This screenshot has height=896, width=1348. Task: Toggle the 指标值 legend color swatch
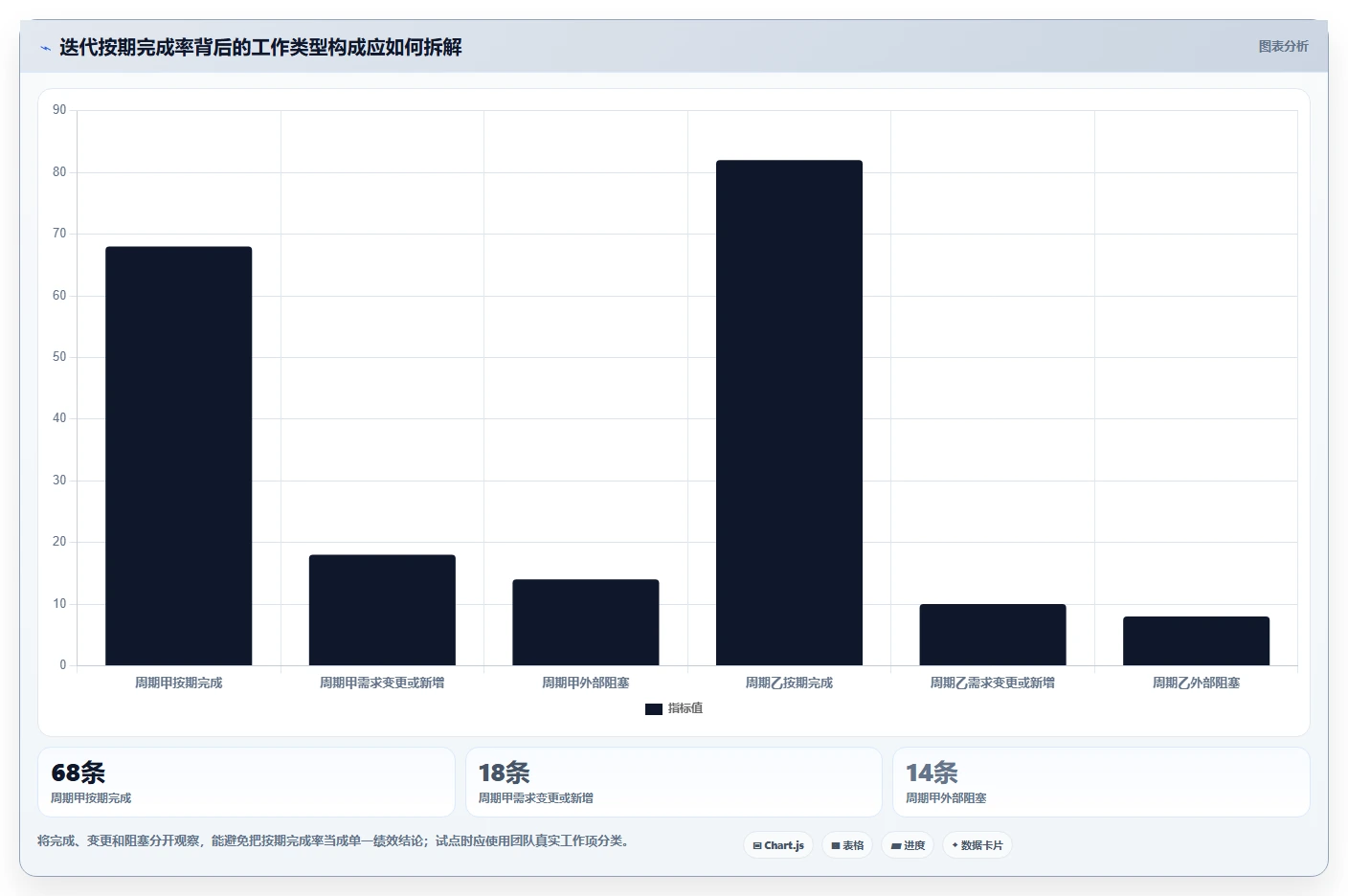654,709
